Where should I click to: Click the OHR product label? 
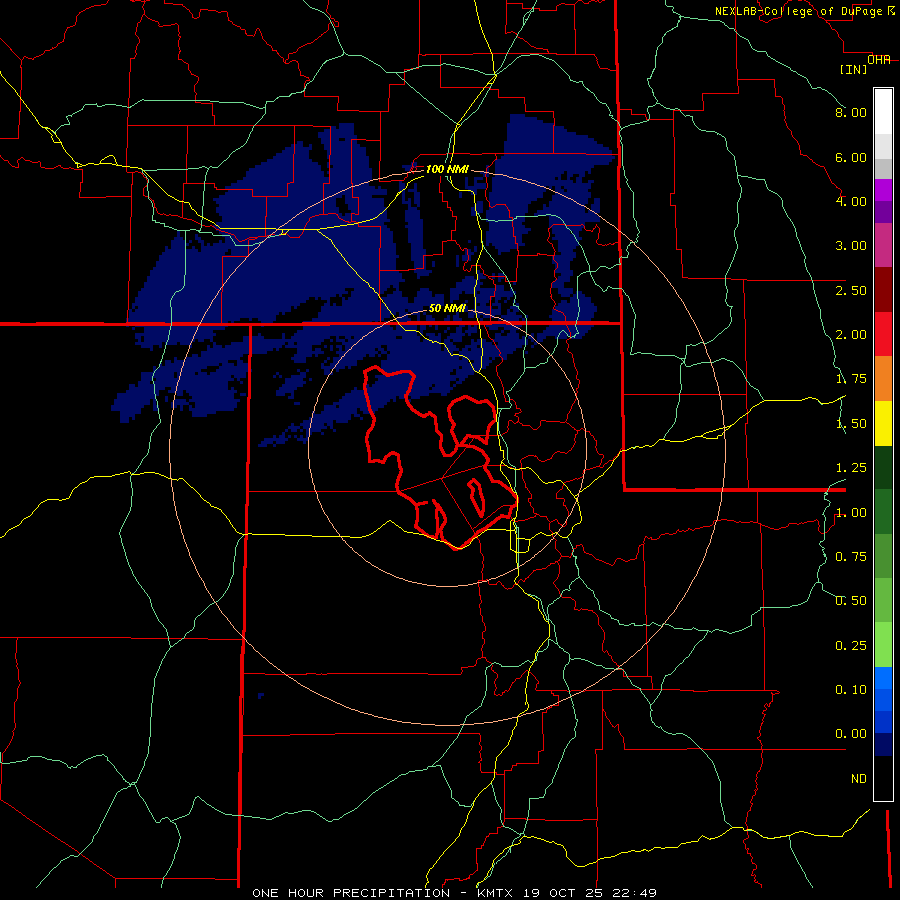879,60
